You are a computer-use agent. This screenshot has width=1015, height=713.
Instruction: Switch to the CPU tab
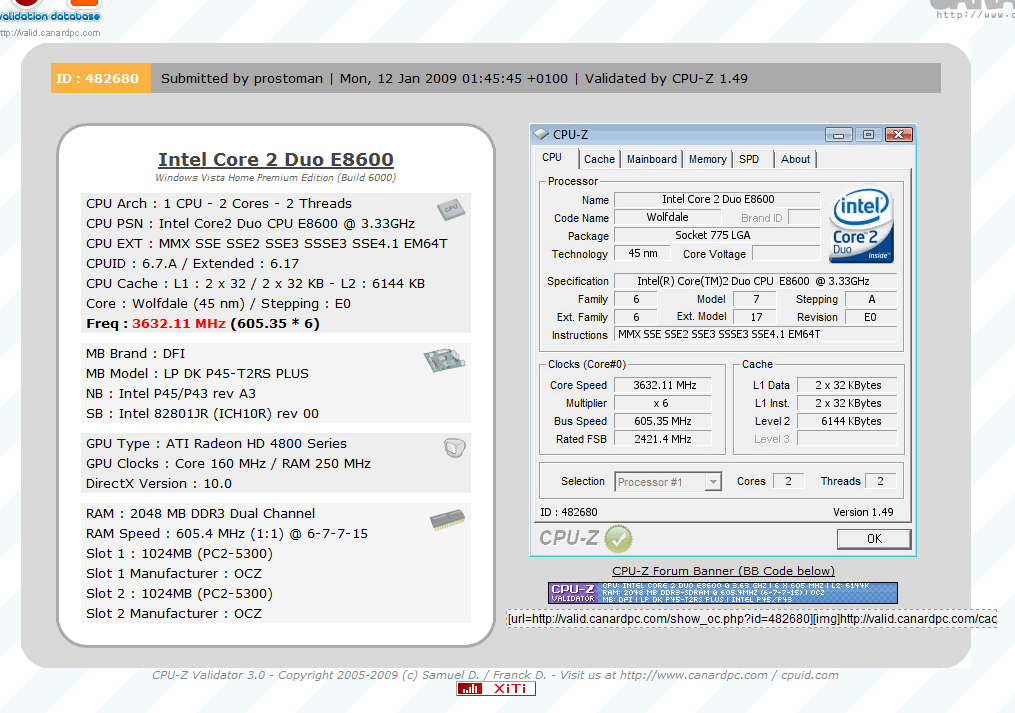552,157
